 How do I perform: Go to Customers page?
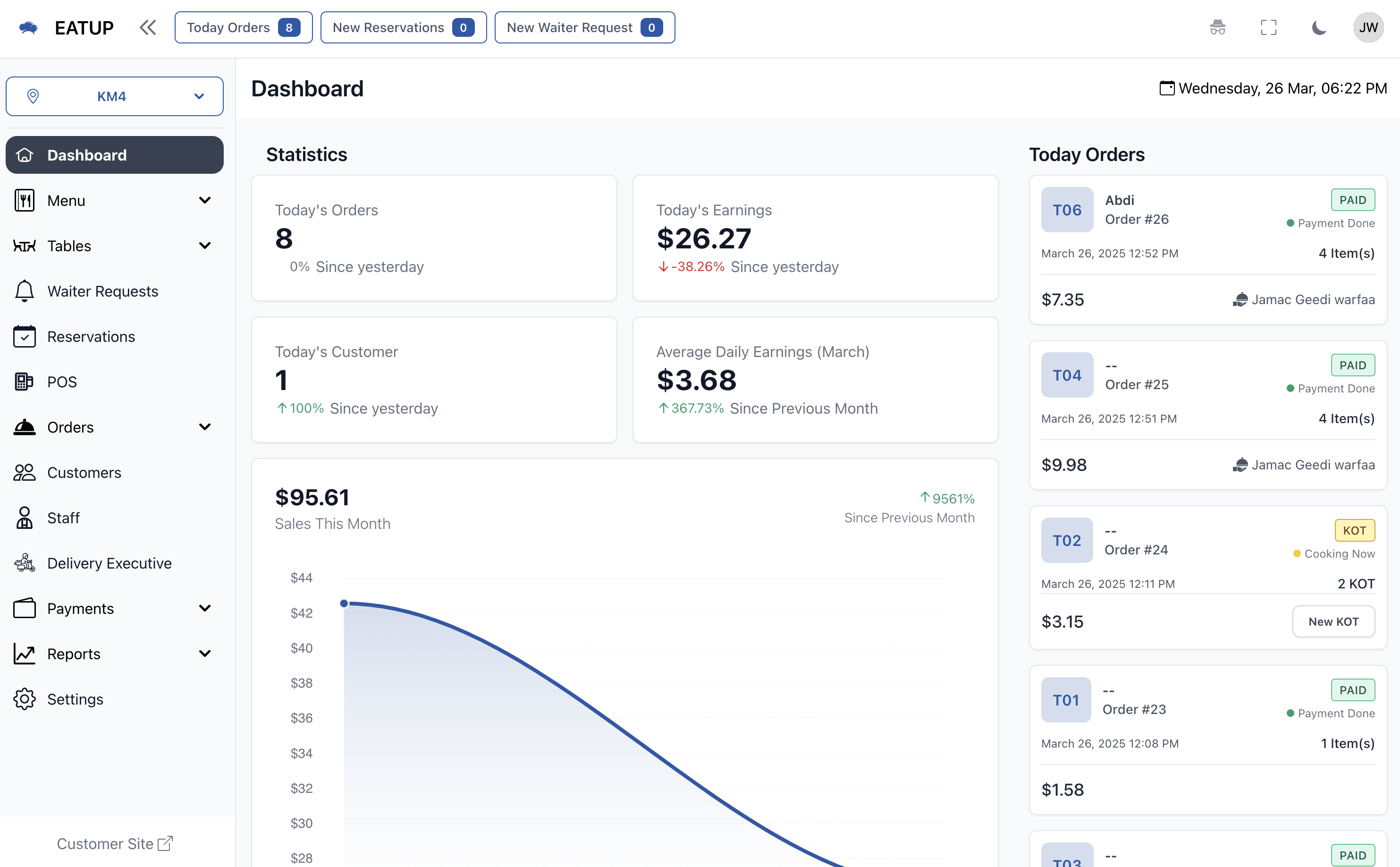tap(115, 473)
